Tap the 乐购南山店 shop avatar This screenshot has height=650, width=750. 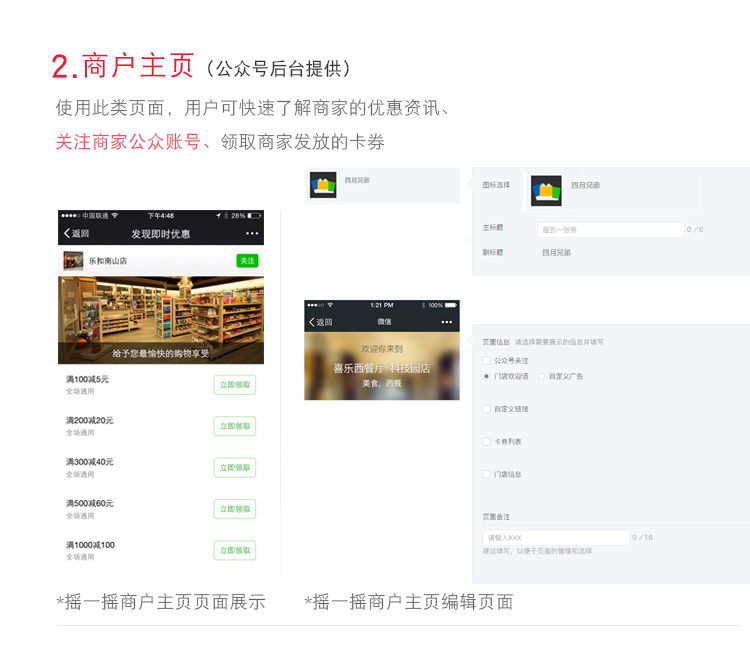[x=73, y=261]
